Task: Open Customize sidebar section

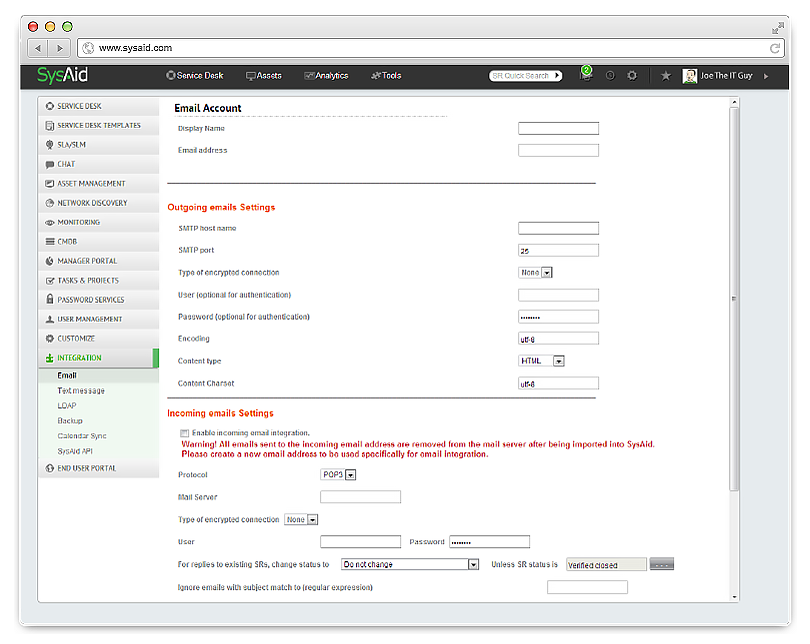Action: tap(99, 338)
